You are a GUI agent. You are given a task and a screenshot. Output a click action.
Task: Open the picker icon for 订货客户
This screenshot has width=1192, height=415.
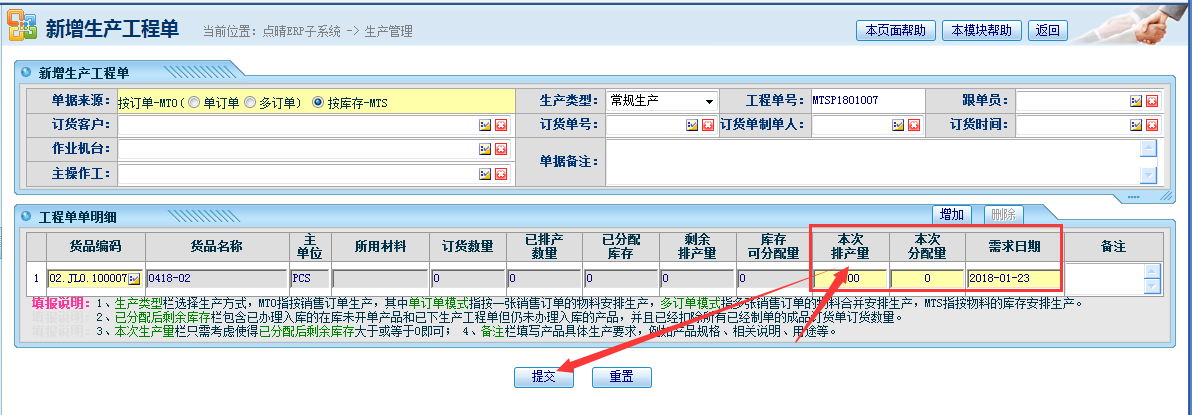(x=485, y=126)
